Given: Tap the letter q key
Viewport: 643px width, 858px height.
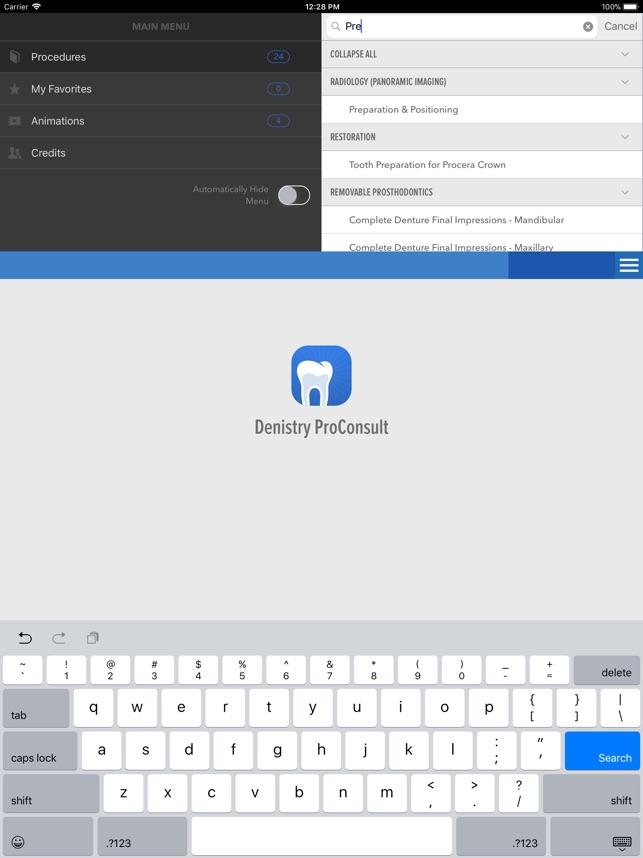Looking at the screenshot, I should pos(94,708).
